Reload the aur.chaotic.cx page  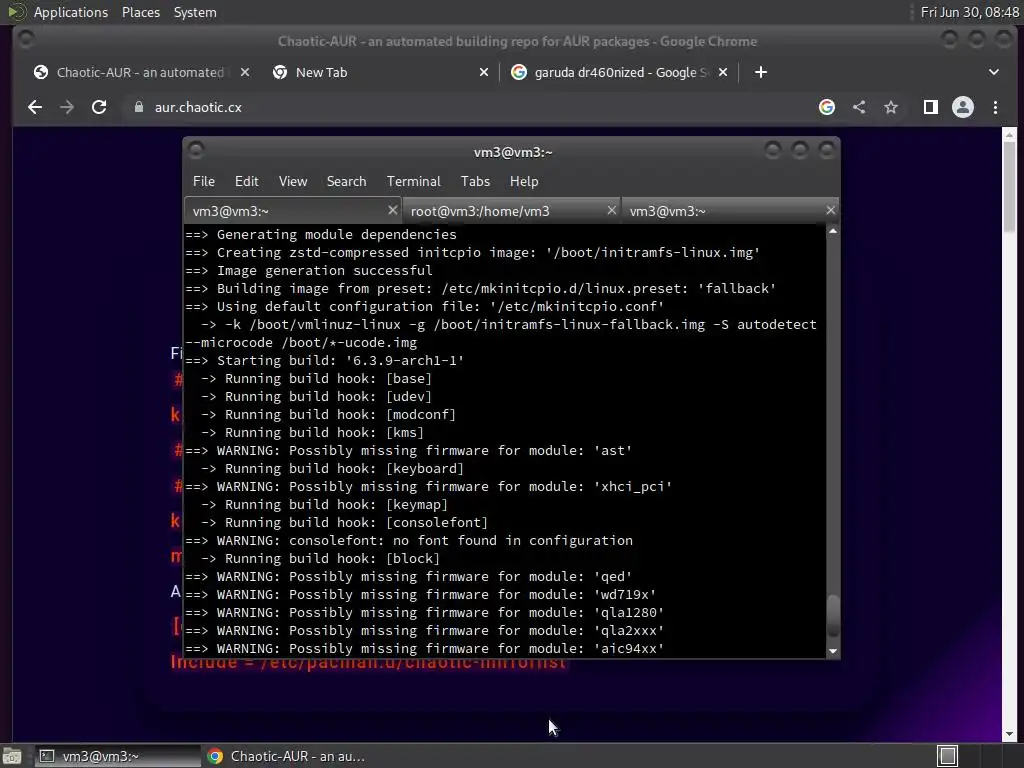point(99,108)
